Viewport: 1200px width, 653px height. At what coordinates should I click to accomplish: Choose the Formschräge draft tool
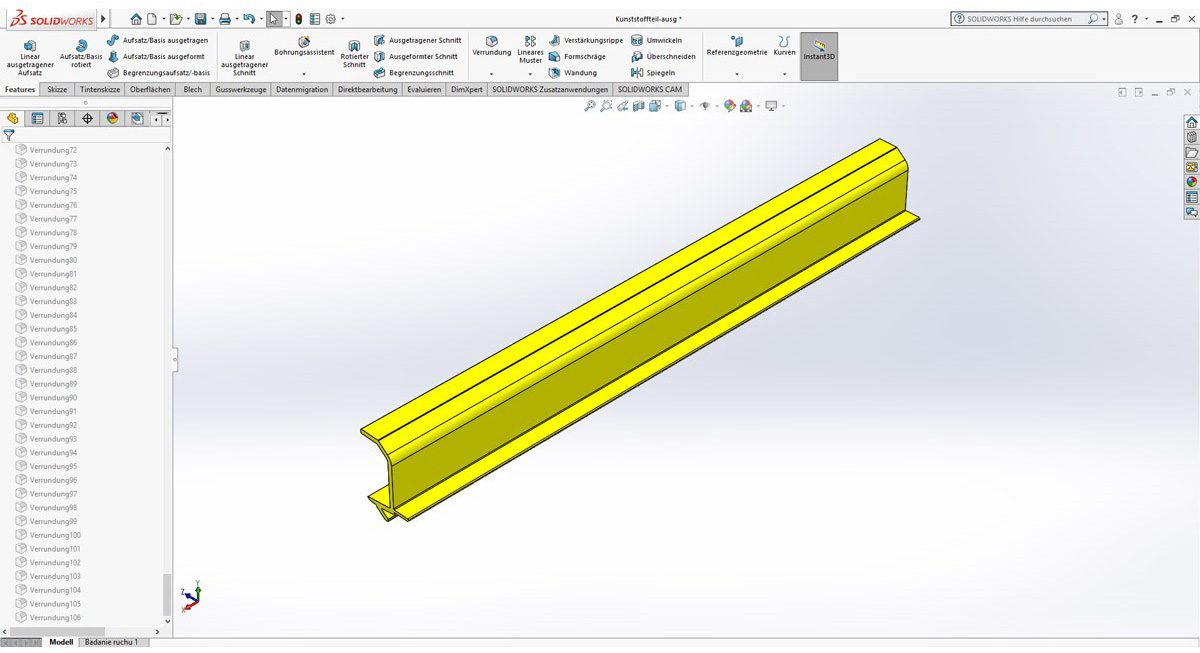(x=577, y=56)
